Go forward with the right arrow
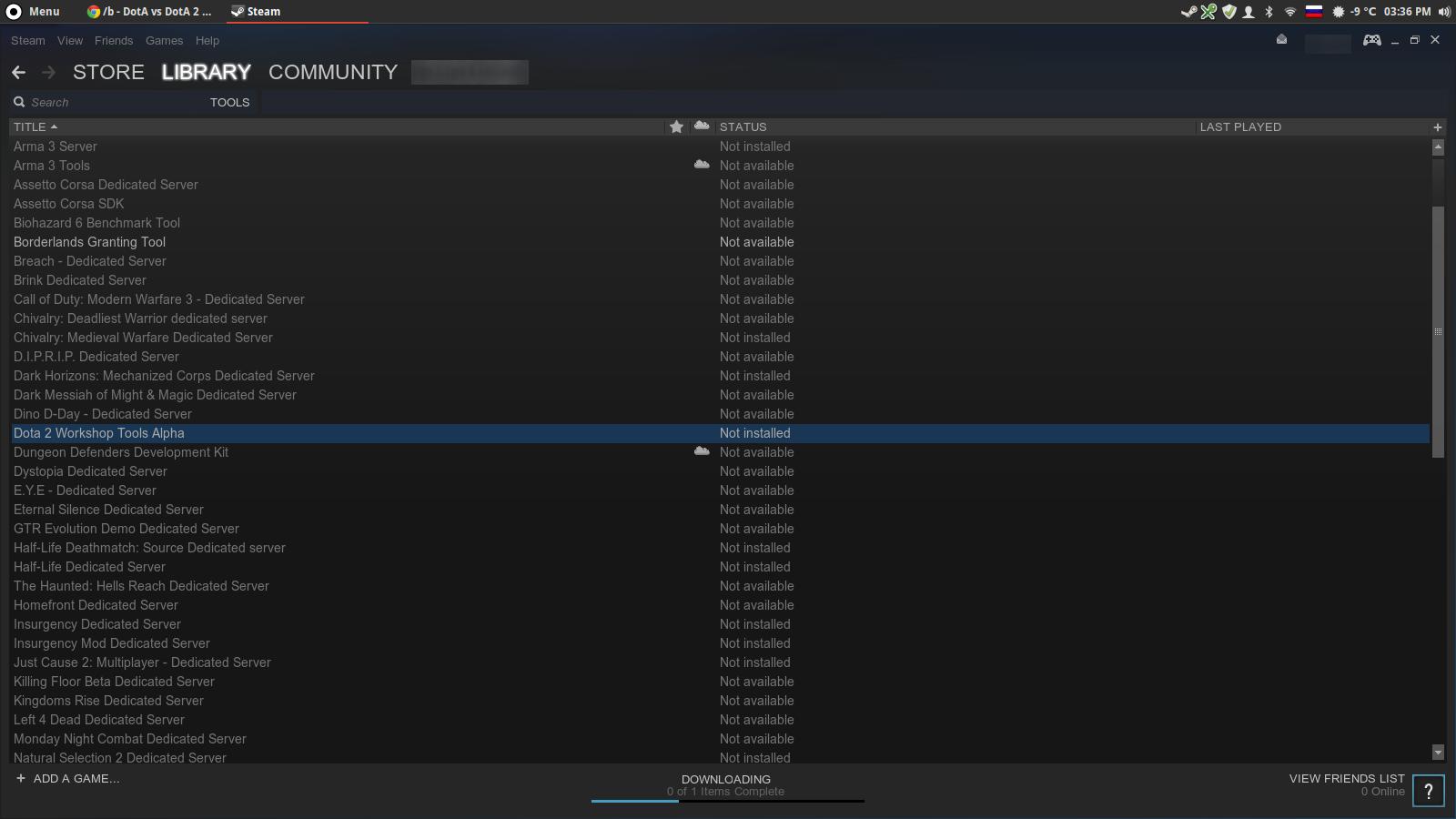This screenshot has width=1456, height=819. coord(49,72)
